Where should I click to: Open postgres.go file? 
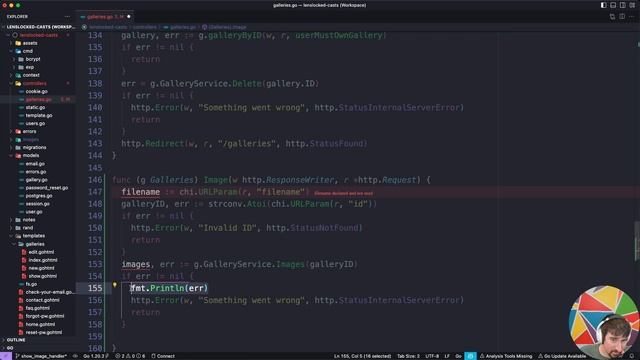(38, 196)
